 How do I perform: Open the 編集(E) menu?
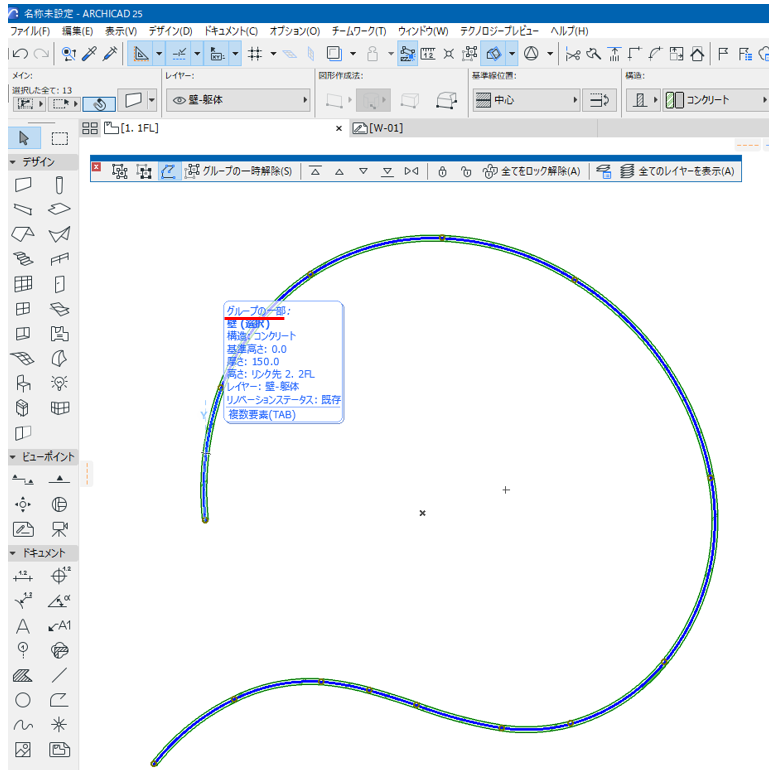(x=77, y=31)
